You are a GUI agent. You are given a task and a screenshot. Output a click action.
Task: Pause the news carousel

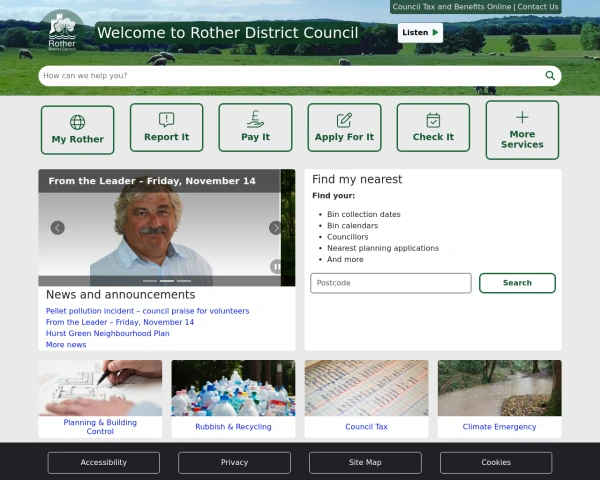[276, 266]
